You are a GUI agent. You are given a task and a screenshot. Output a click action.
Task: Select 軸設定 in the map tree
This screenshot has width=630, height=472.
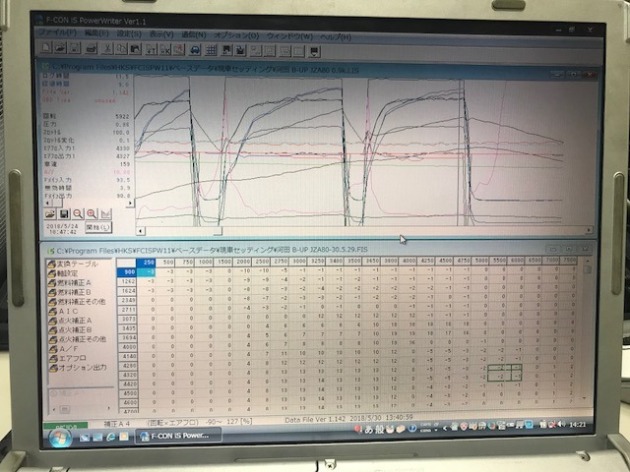(63, 274)
